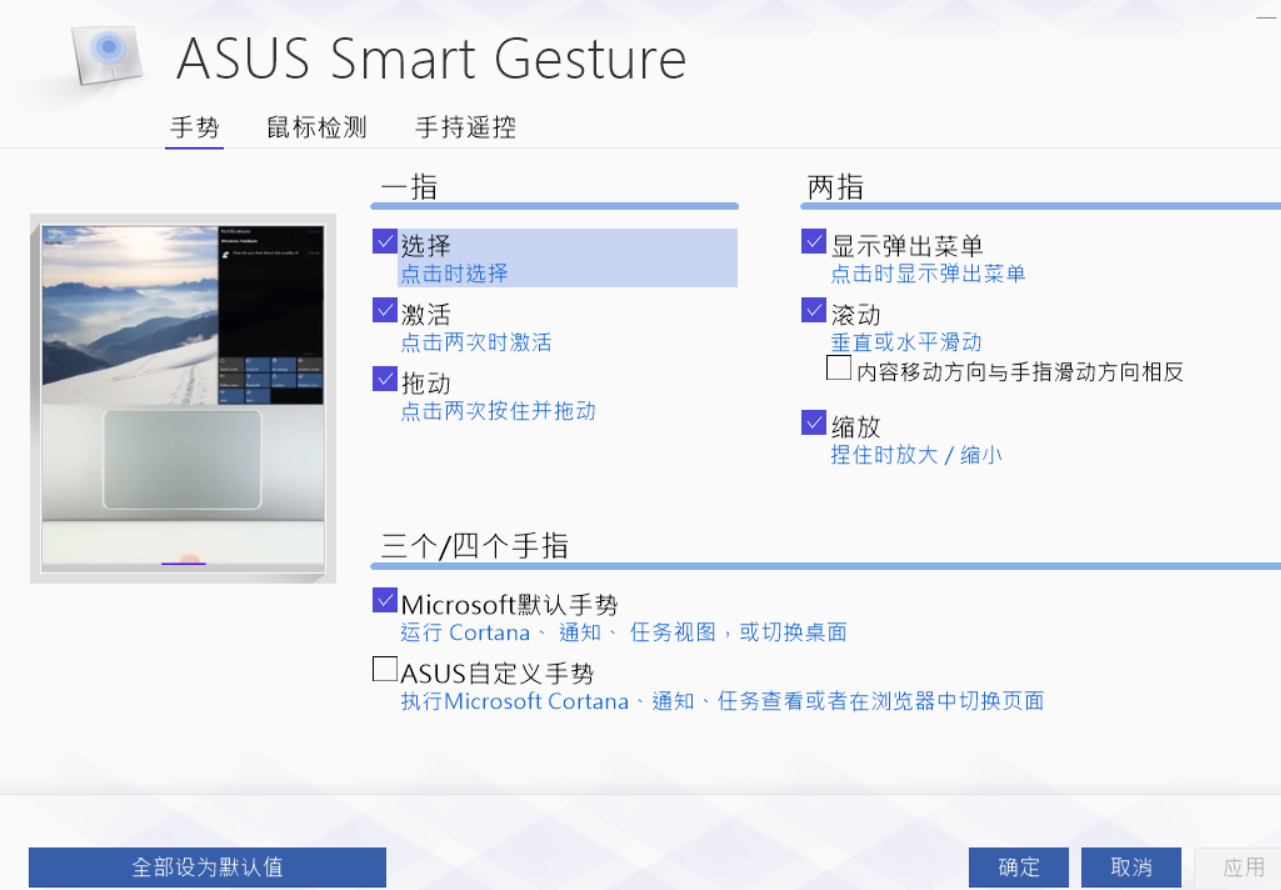This screenshot has width=1281, height=890.
Task: Enable the ASUS自定义手势 checkbox
Action: pyautogui.click(x=385, y=669)
